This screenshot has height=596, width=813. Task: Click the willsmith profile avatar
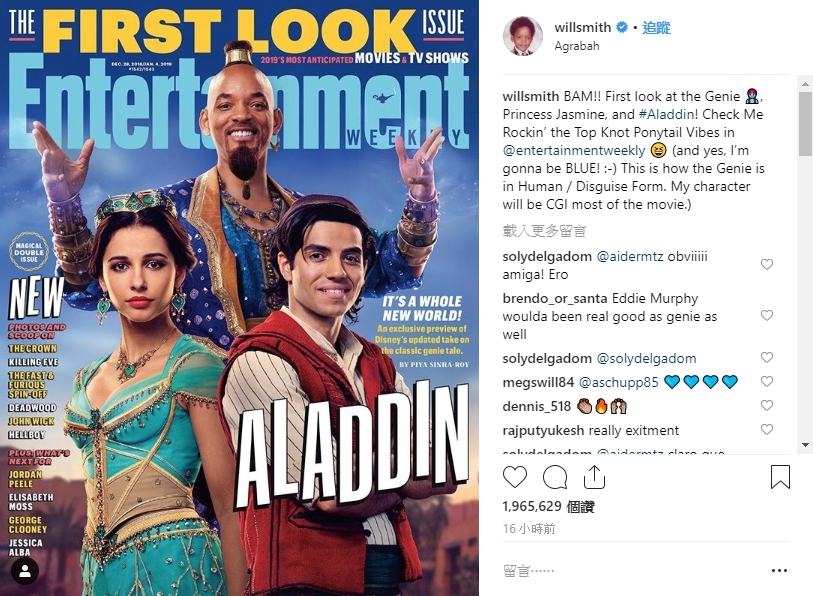(523, 36)
